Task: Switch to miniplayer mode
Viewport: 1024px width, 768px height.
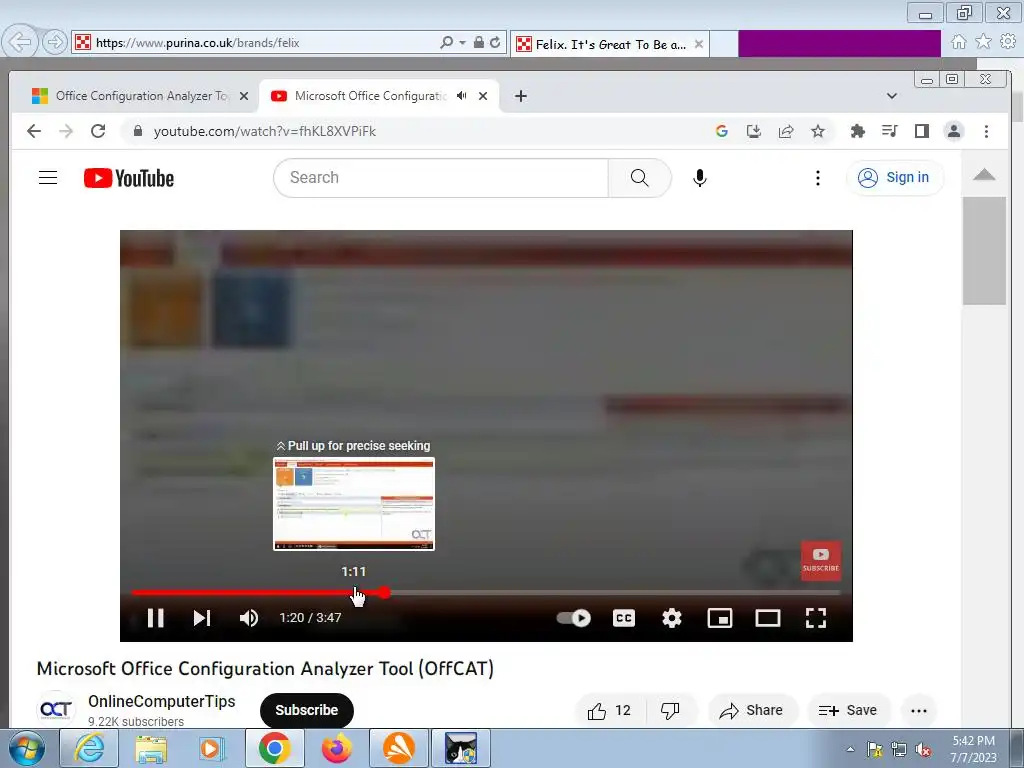Action: point(720,618)
